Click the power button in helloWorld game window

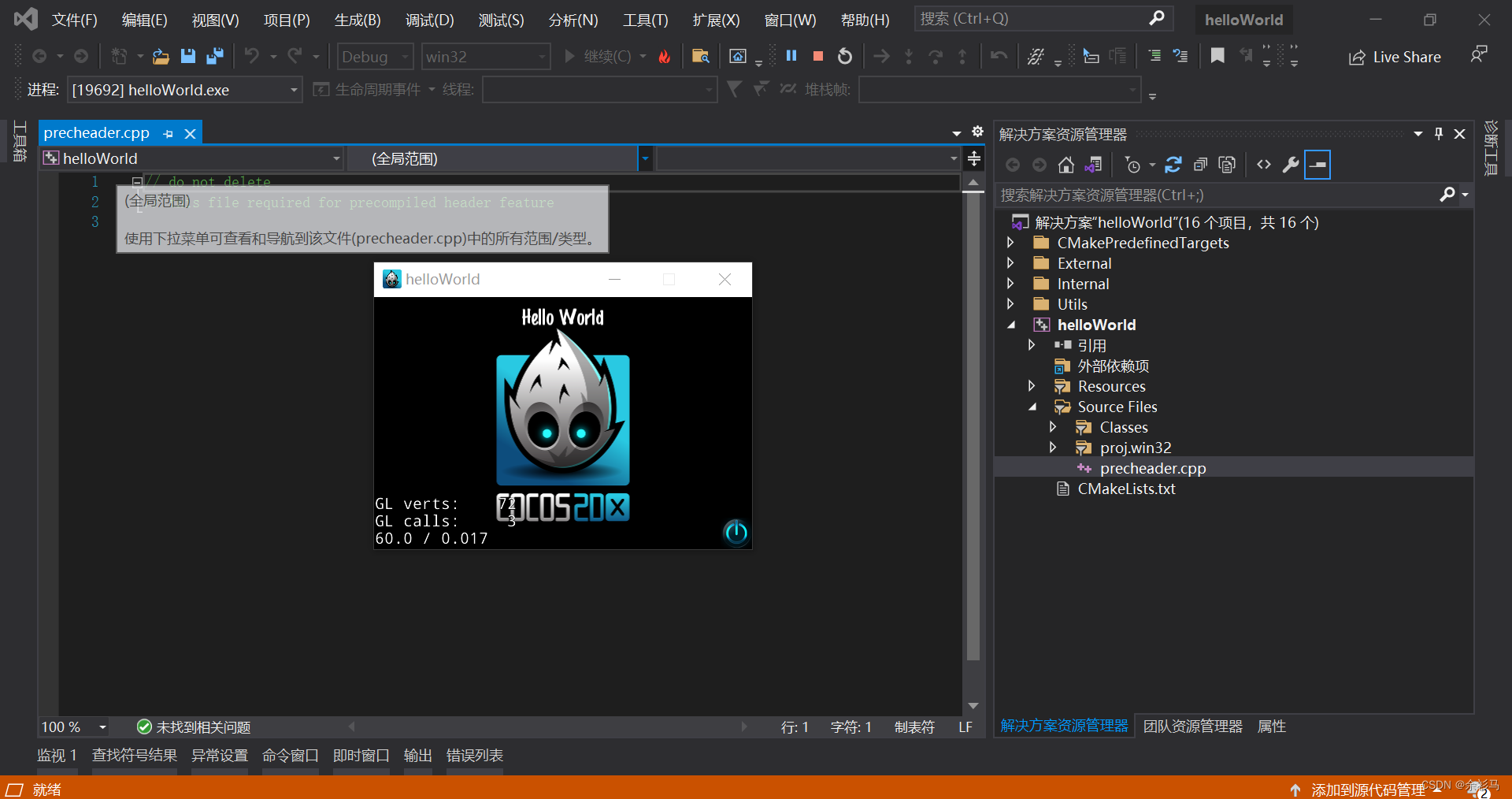736,533
